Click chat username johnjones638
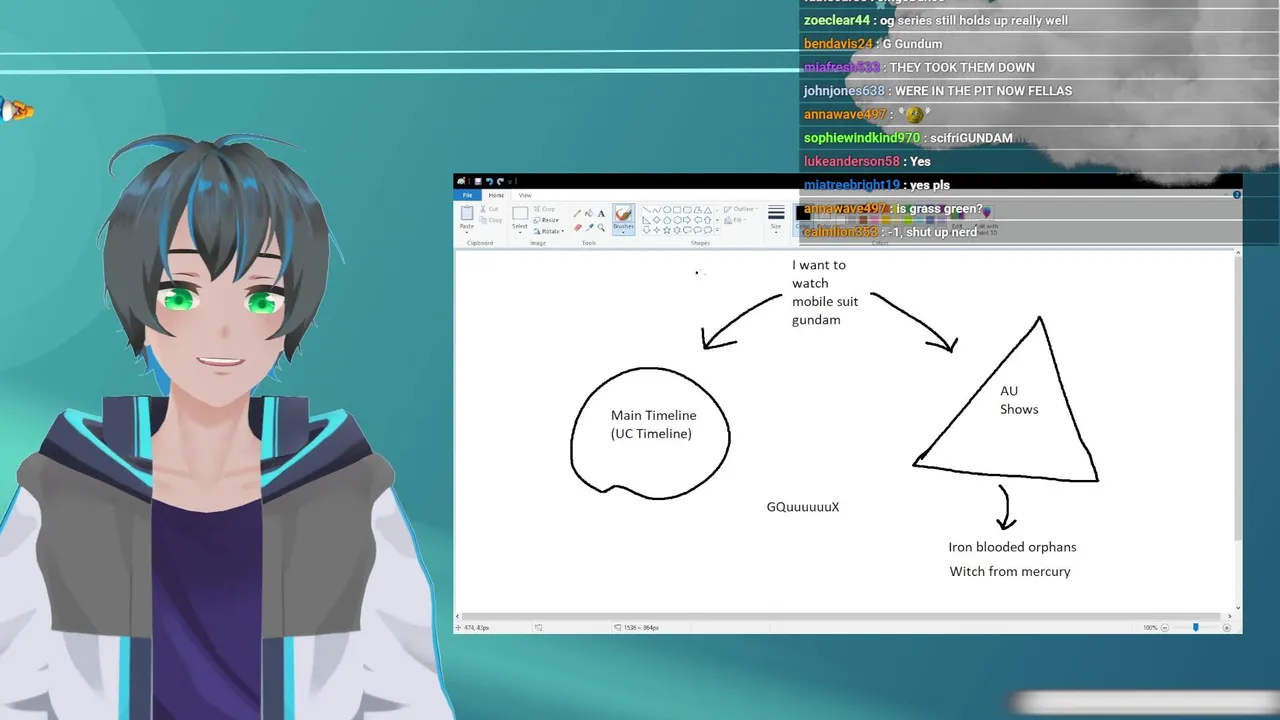Viewport: 1280px width, 720px height. pyautogui.click(x=844, y=91)
